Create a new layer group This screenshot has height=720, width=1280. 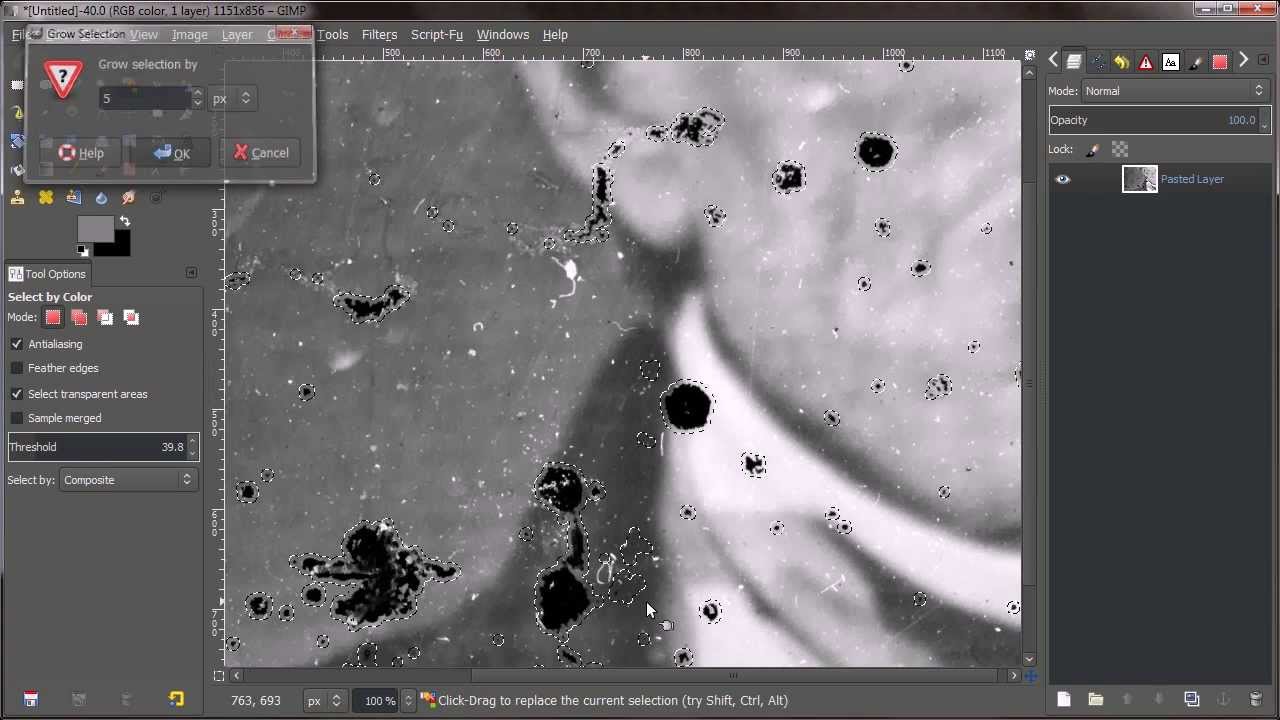[x=1095, y=699]
